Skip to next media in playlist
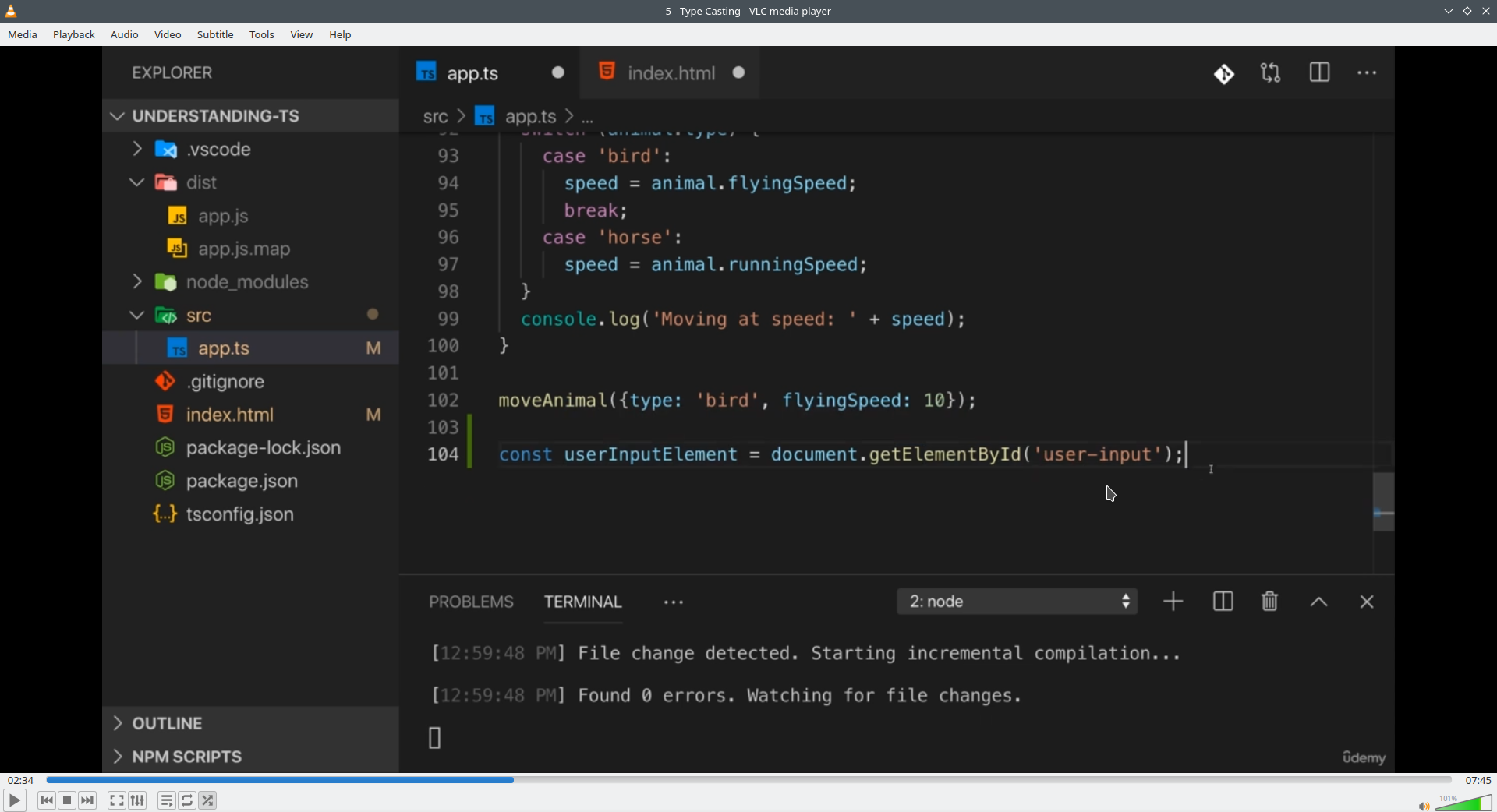Screen dimensions: 1497x812 tap(87, 800)
